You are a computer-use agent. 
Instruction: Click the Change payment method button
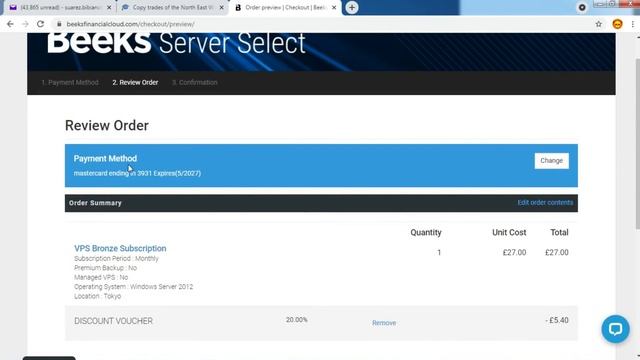[551, 161]
